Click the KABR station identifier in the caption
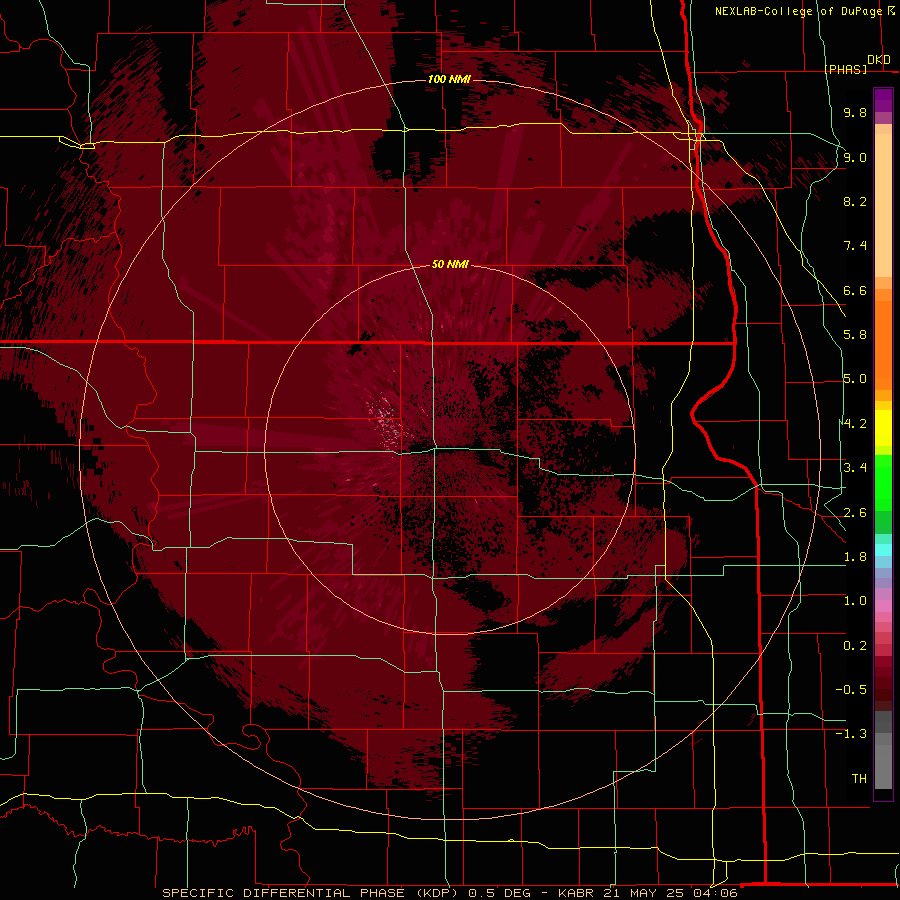The height and width of the screenshot is (900, 900). [x=578, y=893]
